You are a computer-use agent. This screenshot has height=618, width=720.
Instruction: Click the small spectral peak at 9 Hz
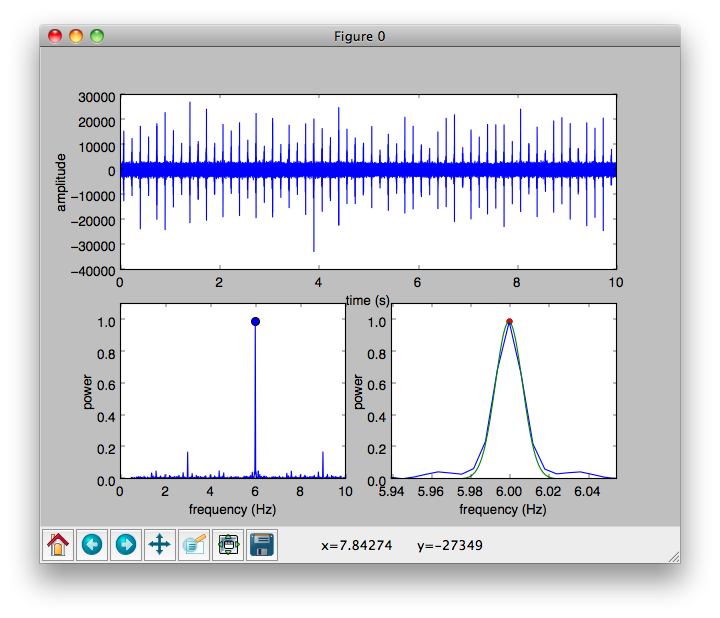click(x=323, y=464)
